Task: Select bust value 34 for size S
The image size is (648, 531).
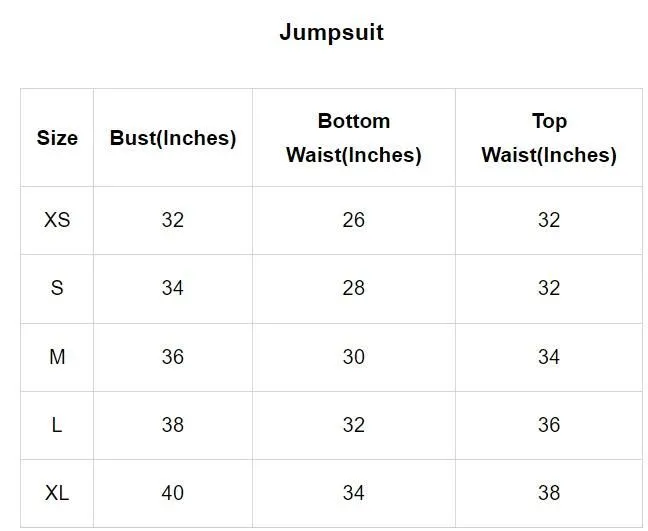Action: [x=173, y=288]
